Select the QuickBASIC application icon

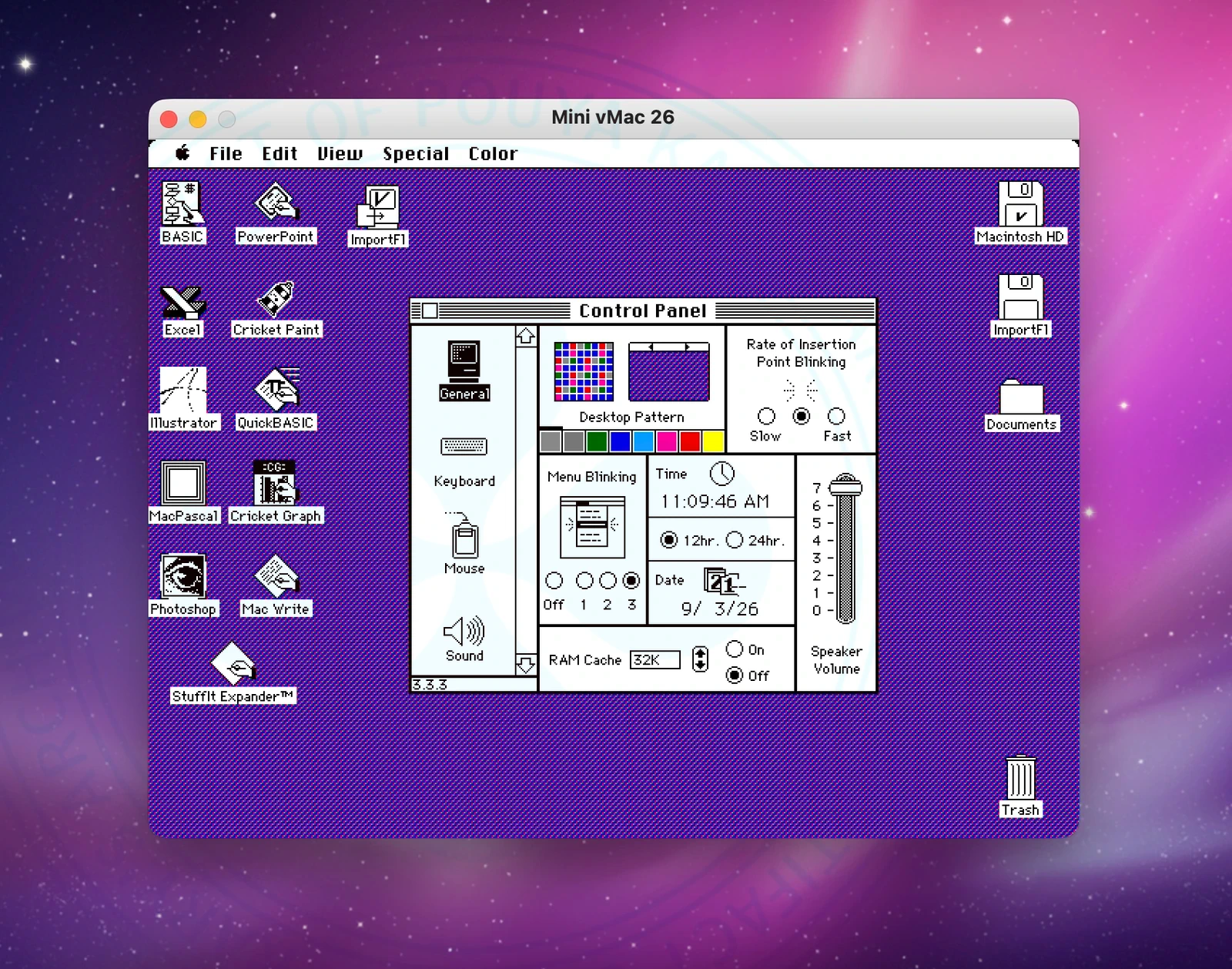276,390
